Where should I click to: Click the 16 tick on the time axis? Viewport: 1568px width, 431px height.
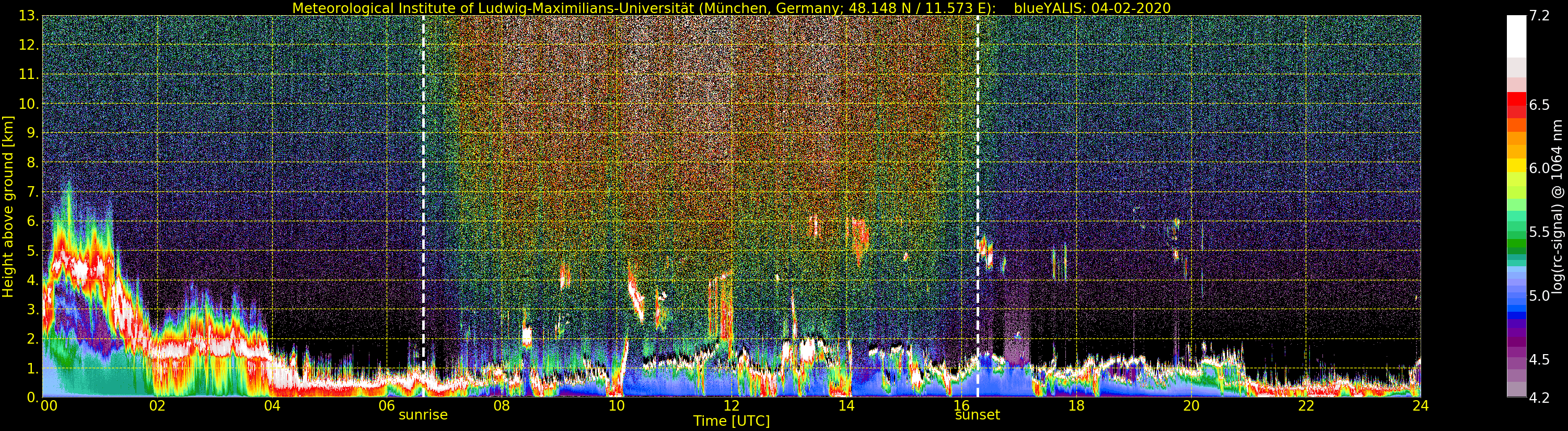click(961, 405)
